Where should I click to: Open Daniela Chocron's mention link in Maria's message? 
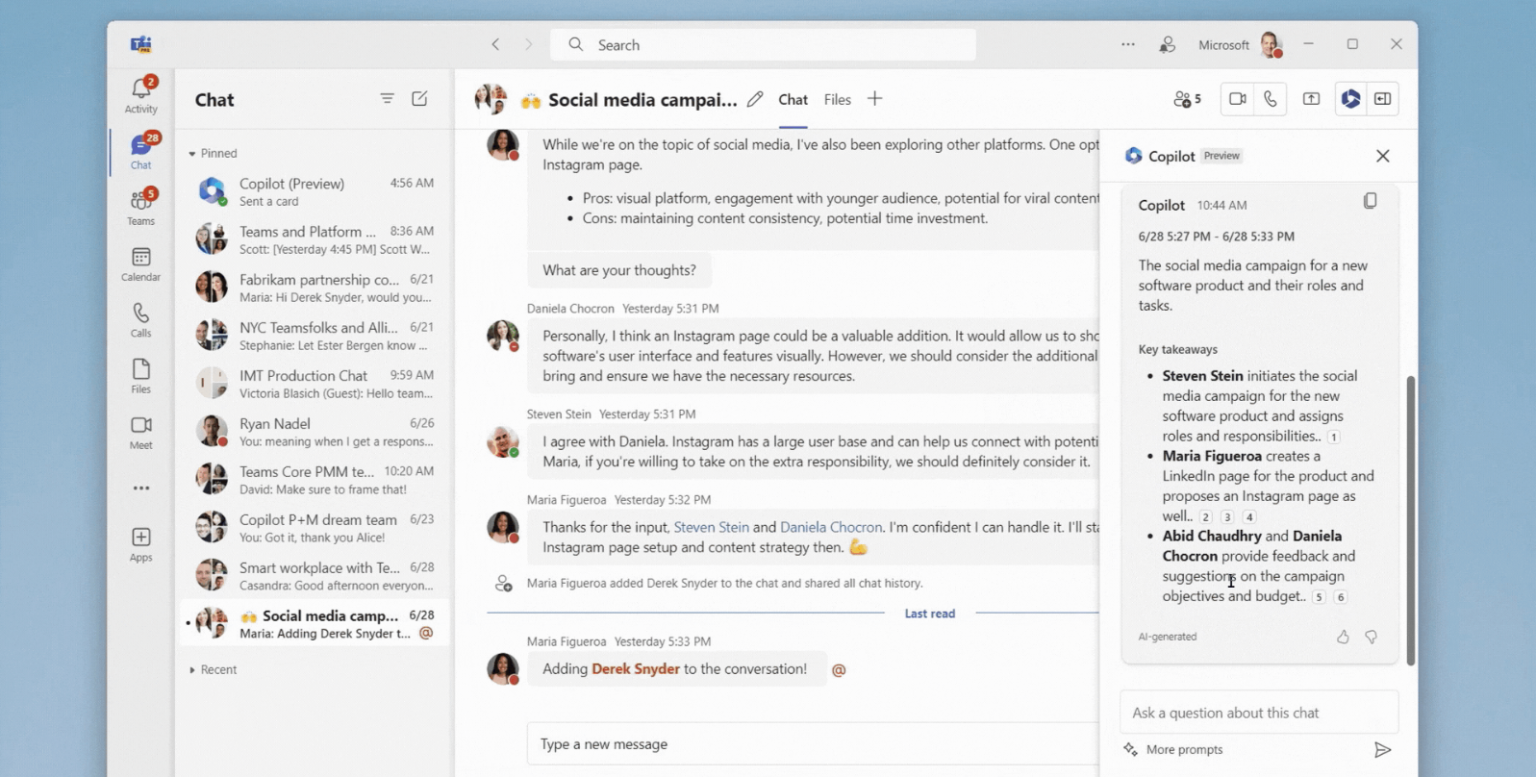[831, 526]
